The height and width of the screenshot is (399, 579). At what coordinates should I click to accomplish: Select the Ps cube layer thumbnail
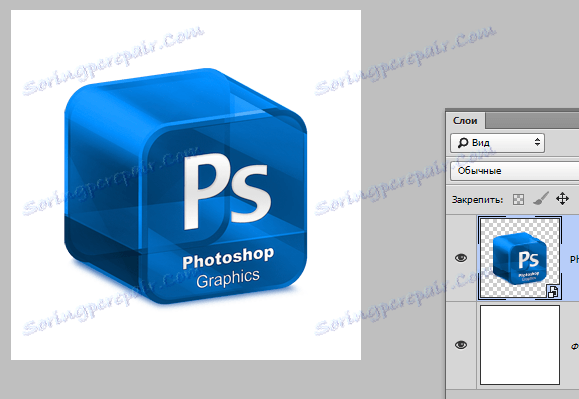point(520,258)
